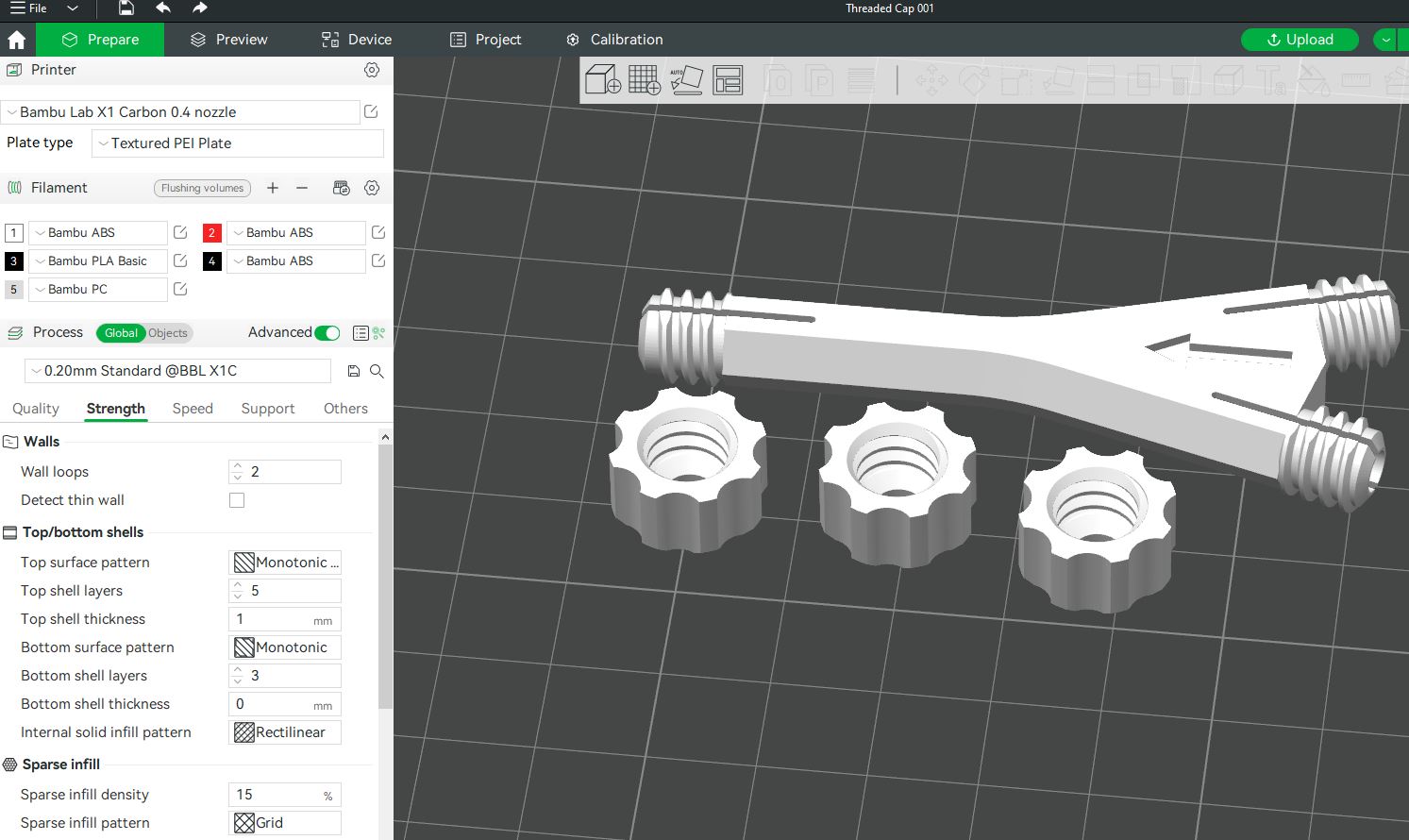Image resolution: width=1409 pixels, height=840 pixels.
Task: Toggle the Advanced process switch
Action: point(327,332)
